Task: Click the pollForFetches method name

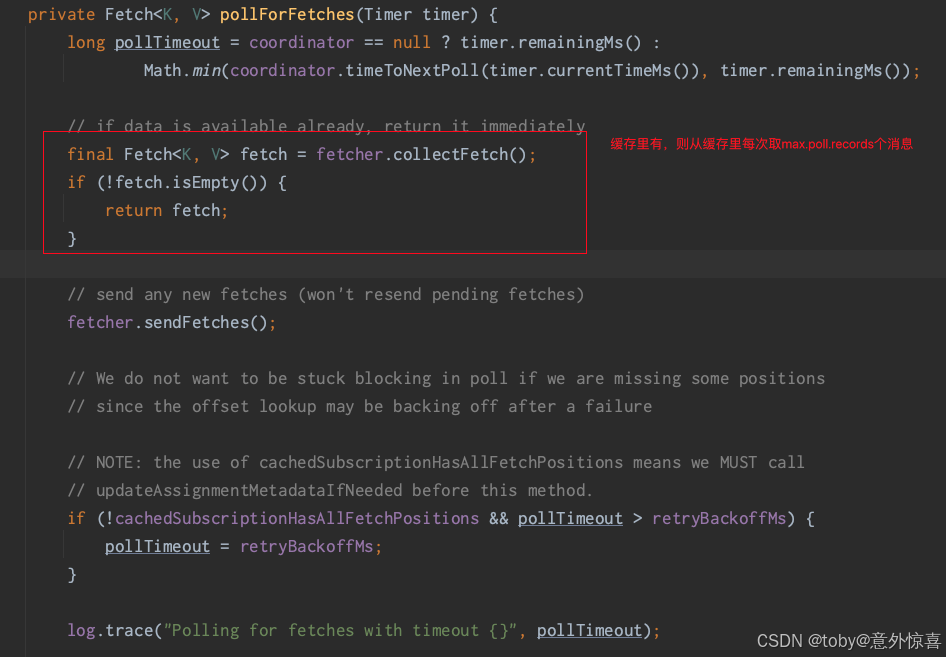Action: pos(287,14)
